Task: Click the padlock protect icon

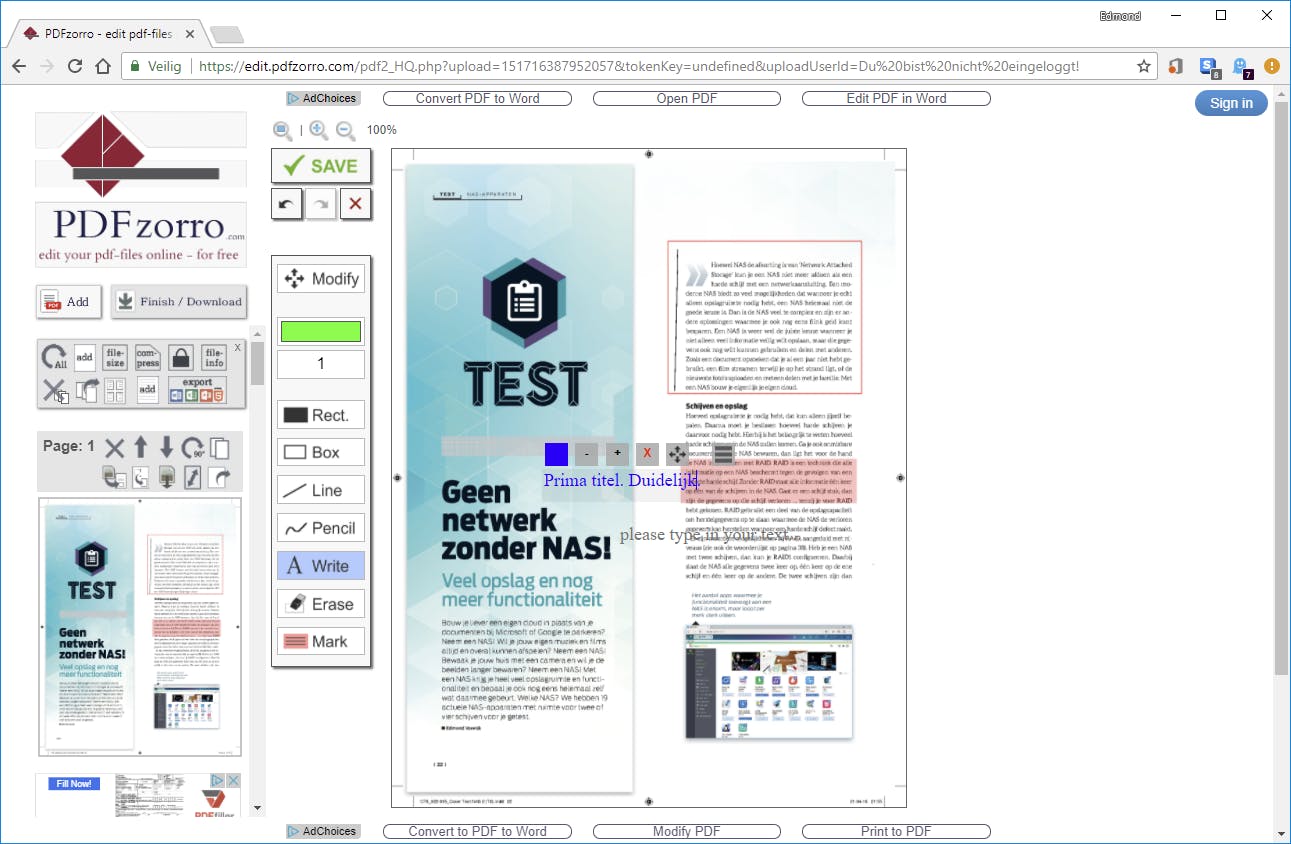Action: (x=181, y=357)
